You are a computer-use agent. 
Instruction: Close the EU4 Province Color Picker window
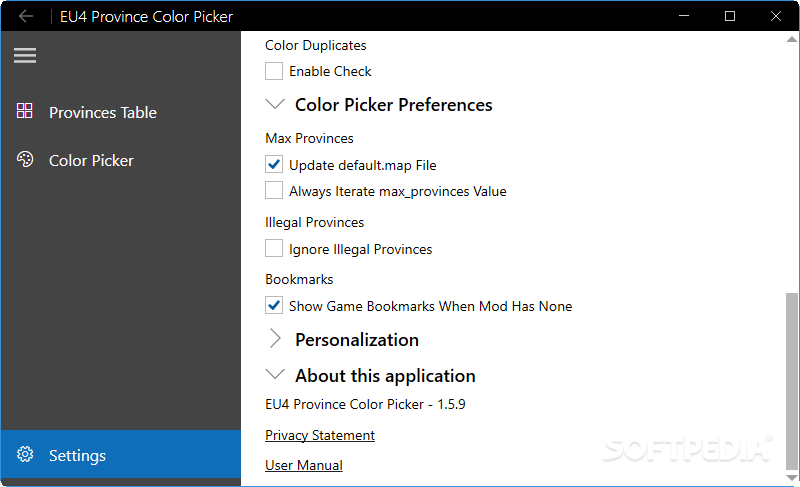point(776,16)
